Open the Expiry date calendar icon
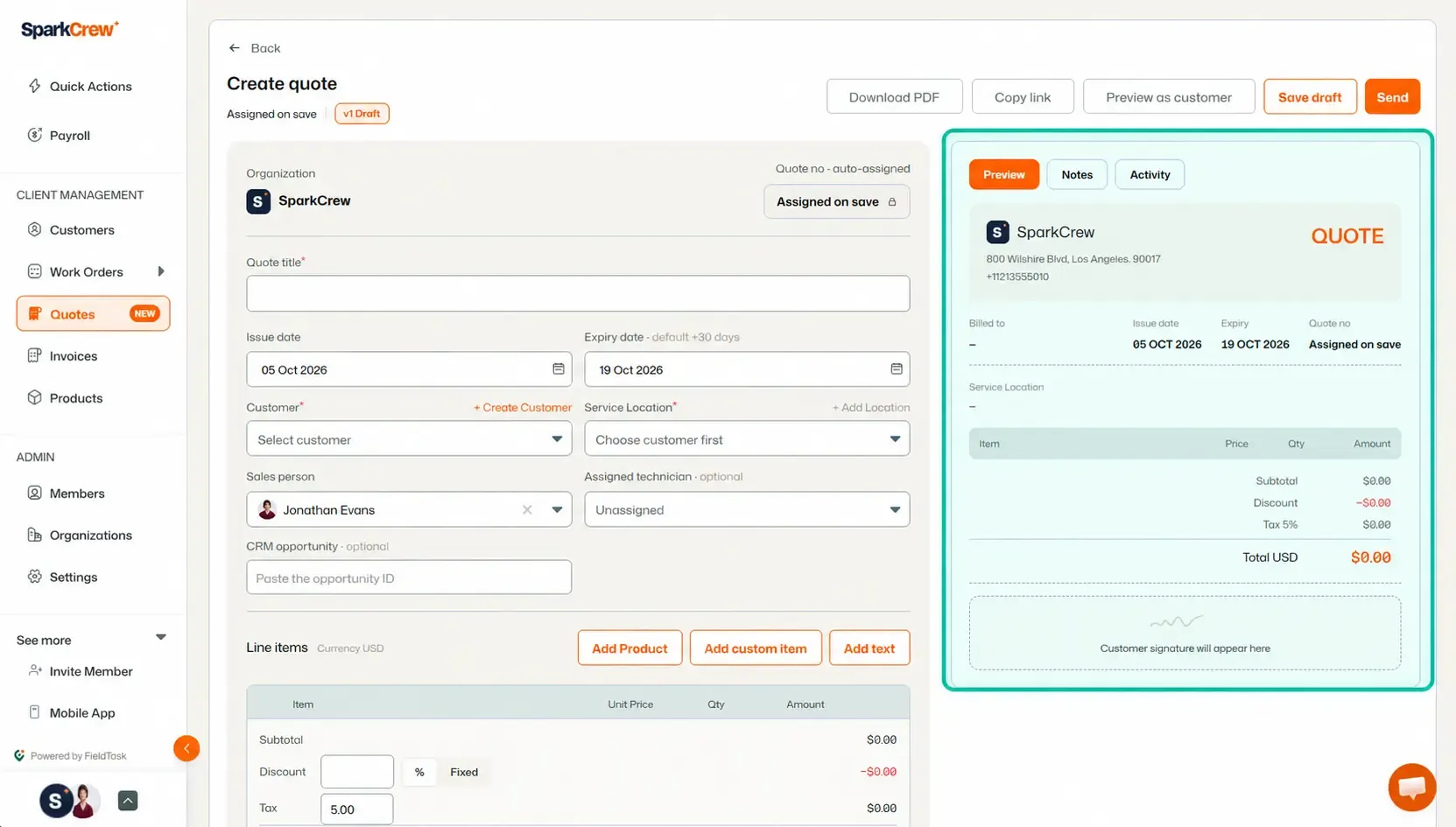This screenshot has height=827, width=1456. click(x=896, y=369)
